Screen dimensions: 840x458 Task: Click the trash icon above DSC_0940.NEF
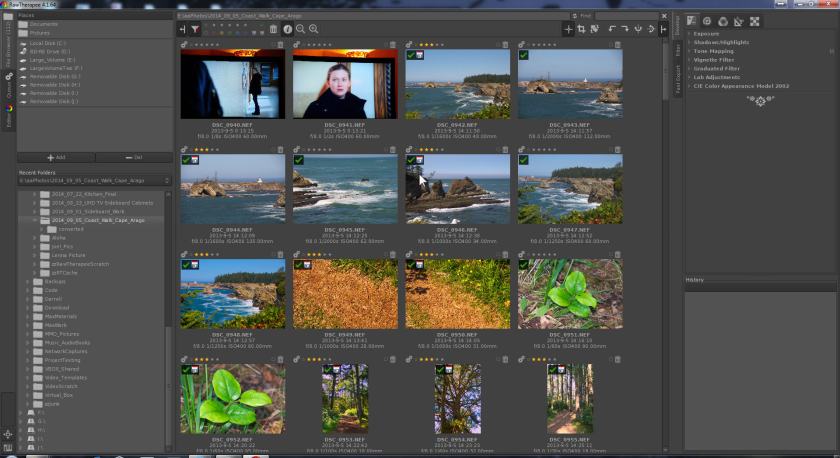coord(280,44)
